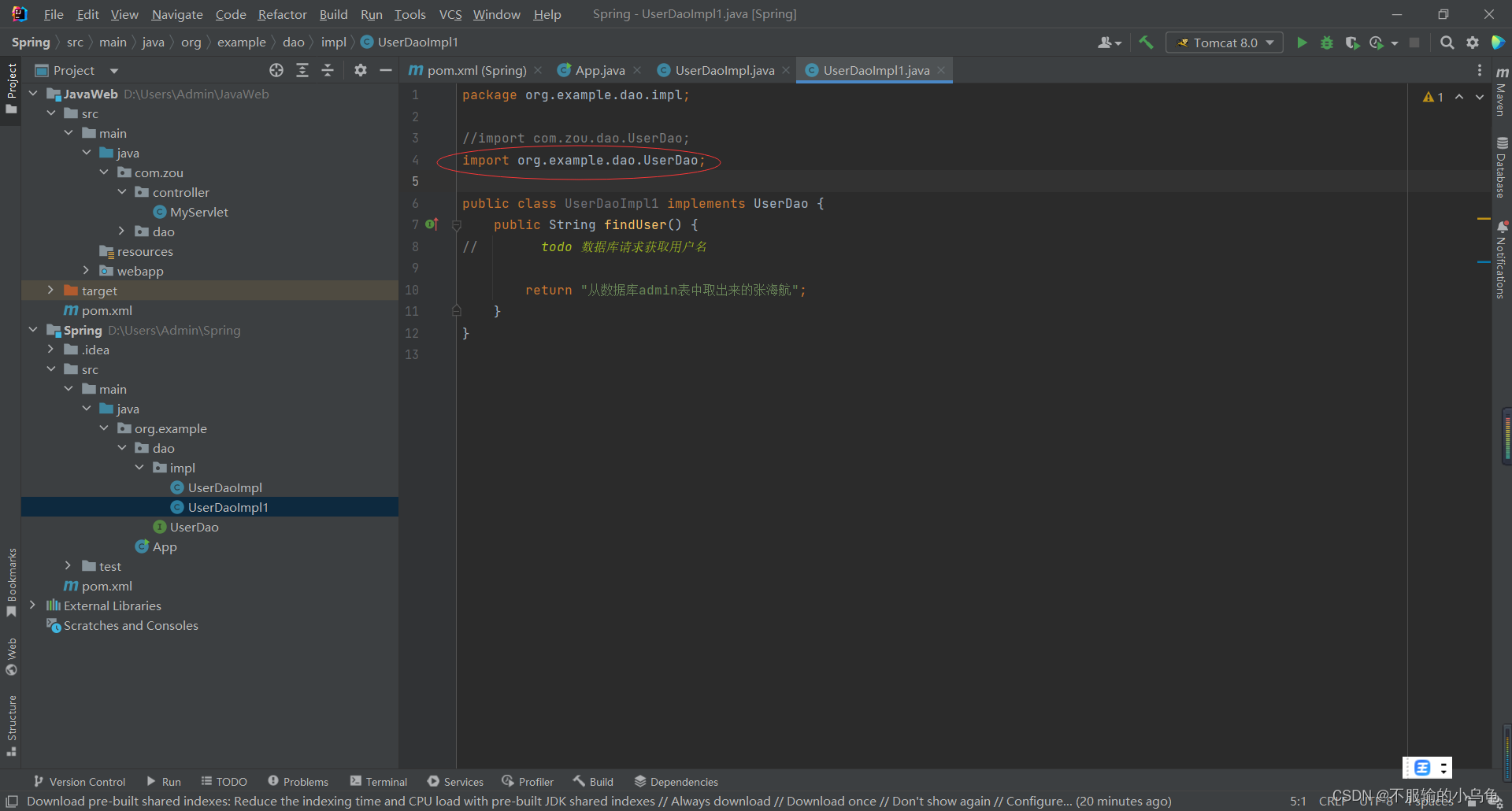Open the Dependencies panel
The width and height of the screenshot is (1512, 811).
(676, 782)
